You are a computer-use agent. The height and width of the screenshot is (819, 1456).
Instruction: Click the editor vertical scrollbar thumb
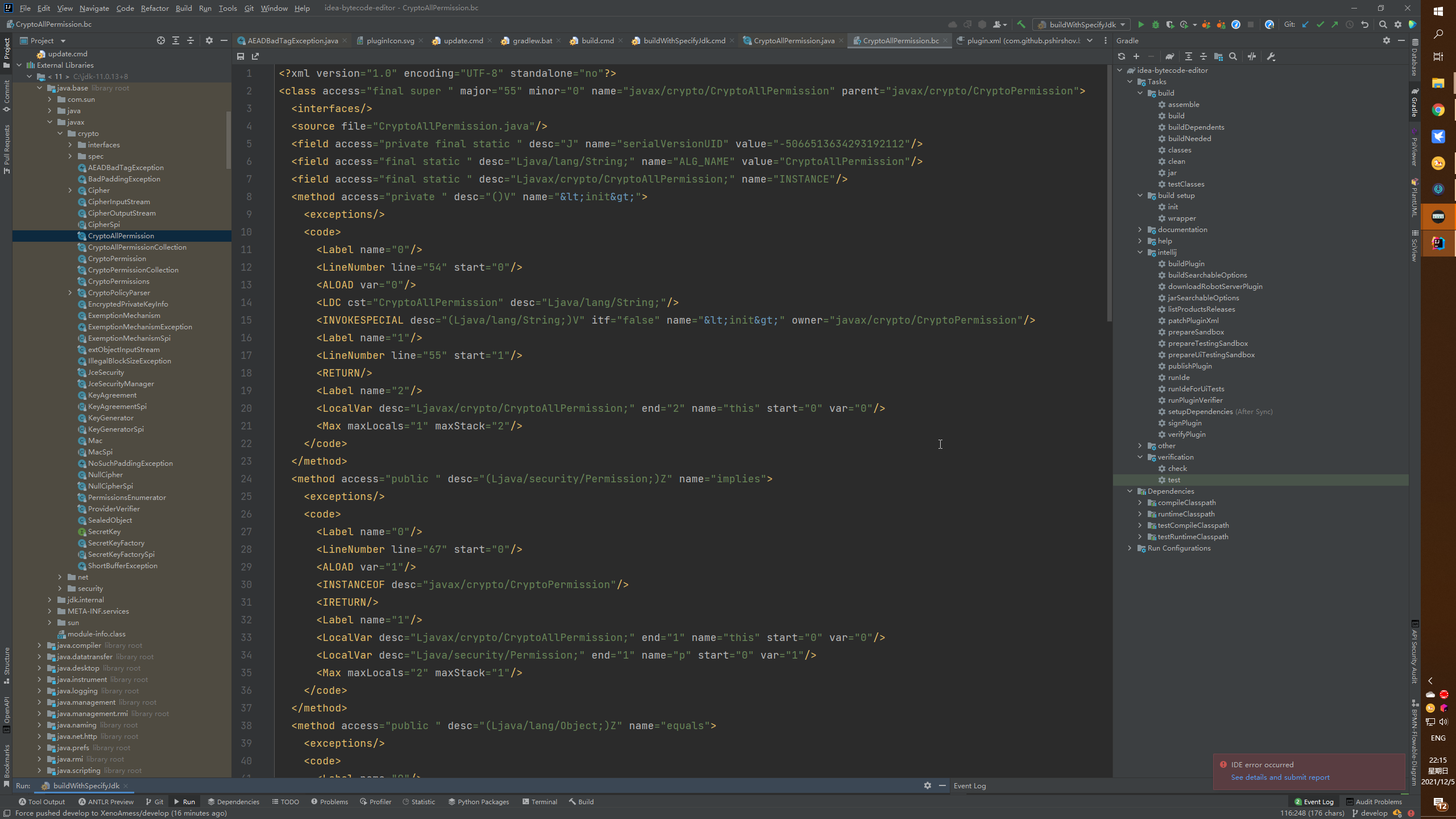(1109, 193)
